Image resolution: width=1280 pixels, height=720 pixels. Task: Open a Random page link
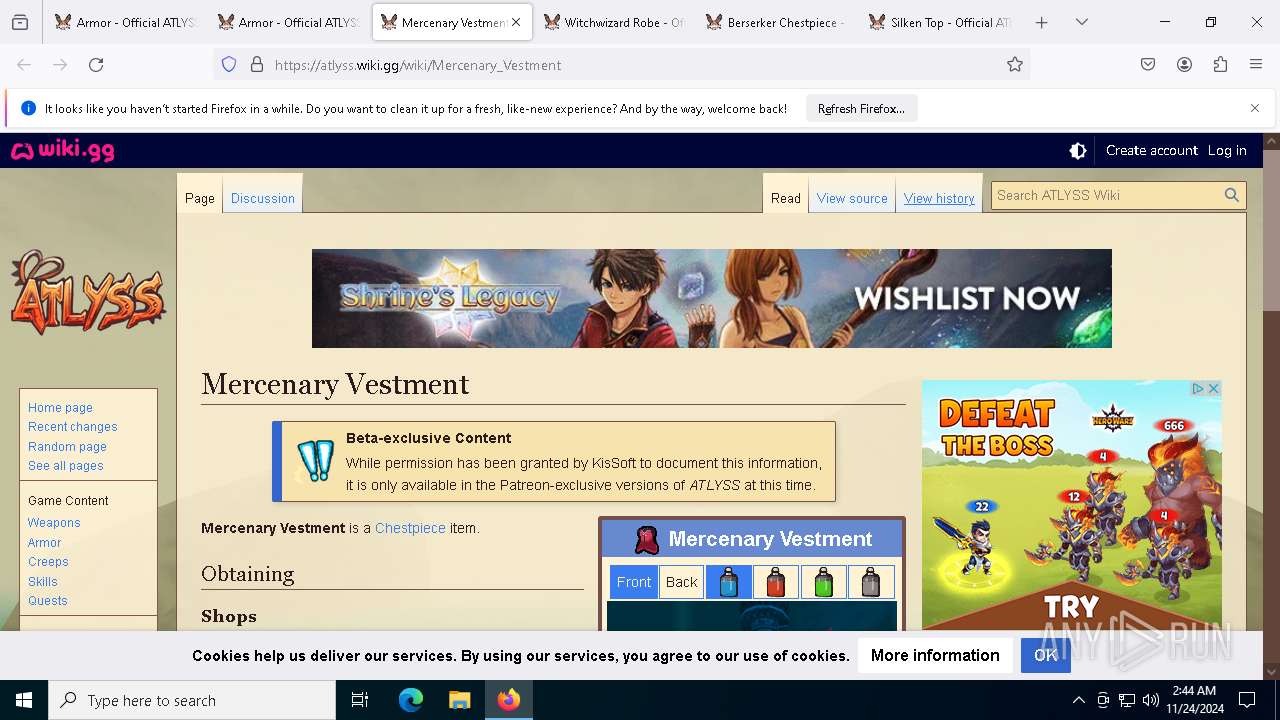pyautogui.click(x=67, y=447)
